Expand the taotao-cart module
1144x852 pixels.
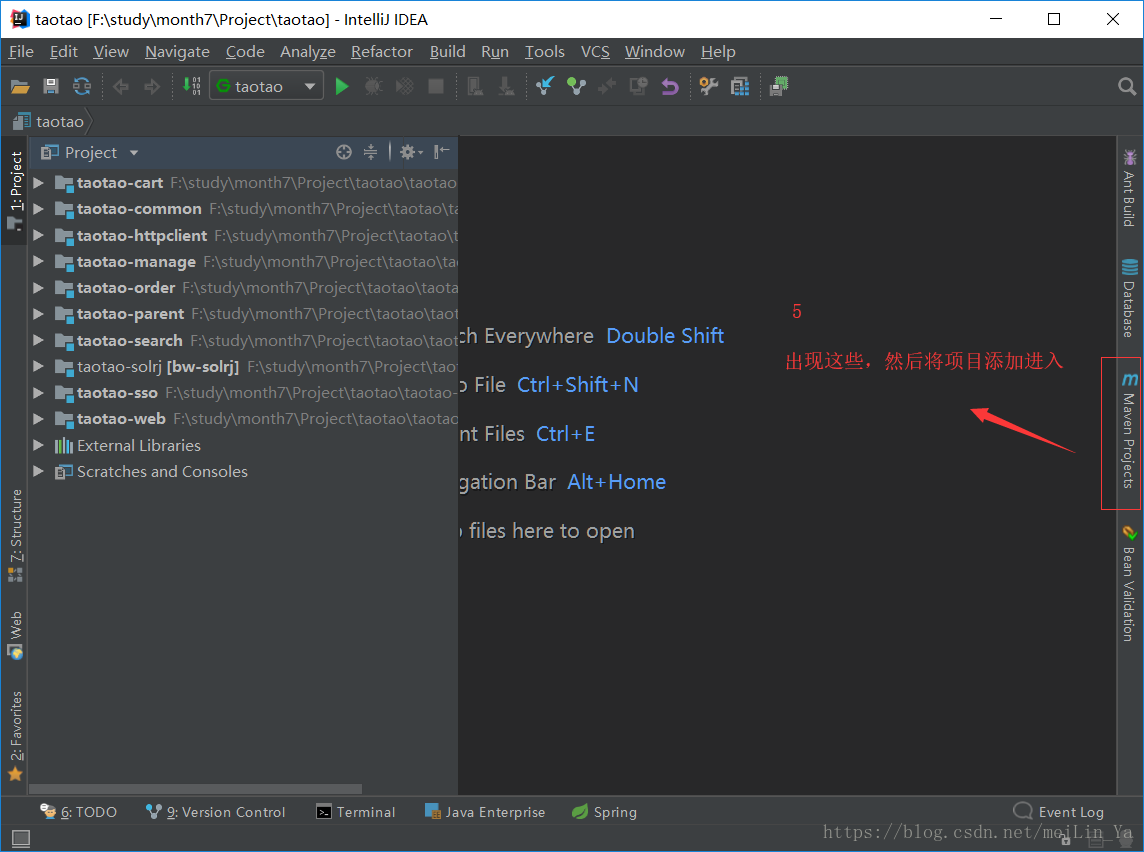[39, 183]
